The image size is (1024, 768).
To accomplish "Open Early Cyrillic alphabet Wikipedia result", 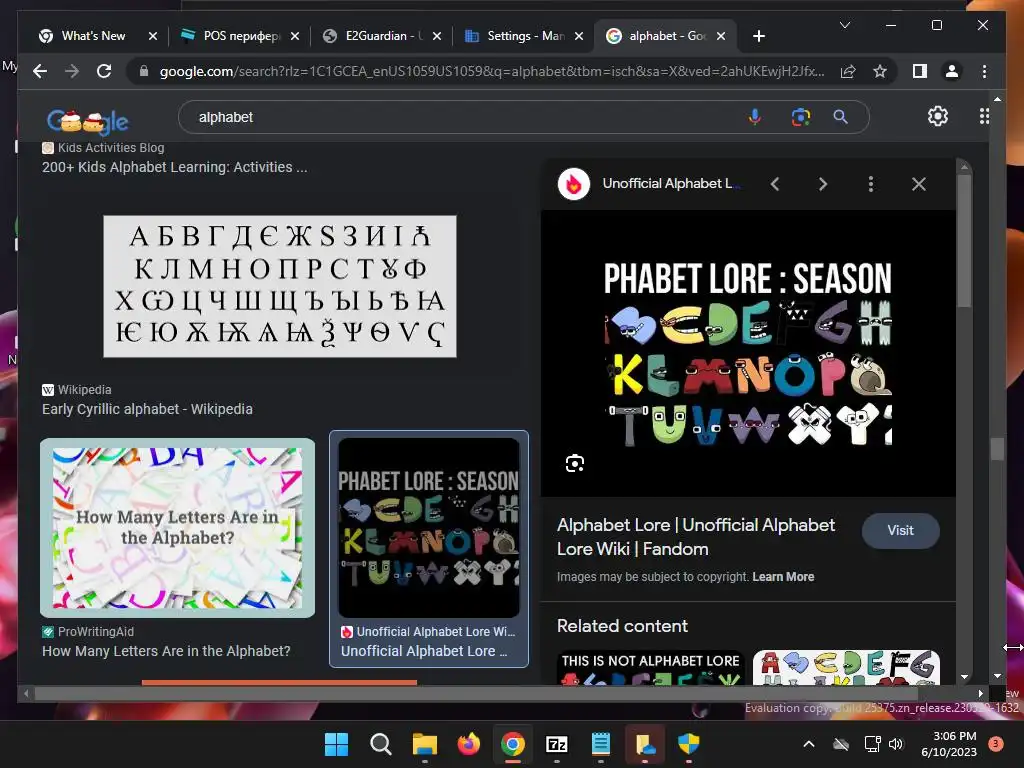I will pos(147,409).
